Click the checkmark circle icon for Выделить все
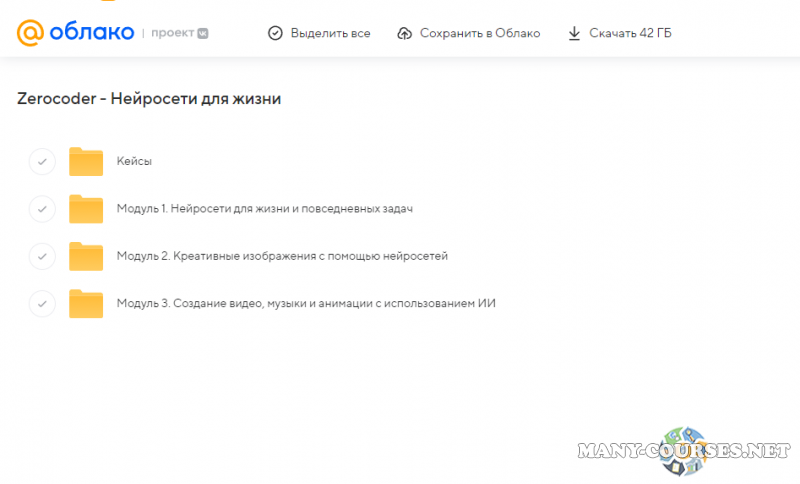800x484 pixels. pos(275,33)
